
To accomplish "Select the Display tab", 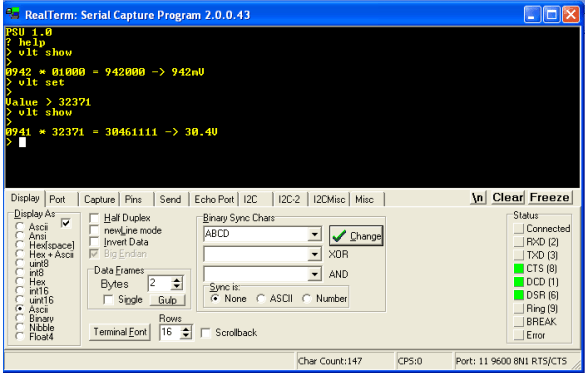I will 25,198.
